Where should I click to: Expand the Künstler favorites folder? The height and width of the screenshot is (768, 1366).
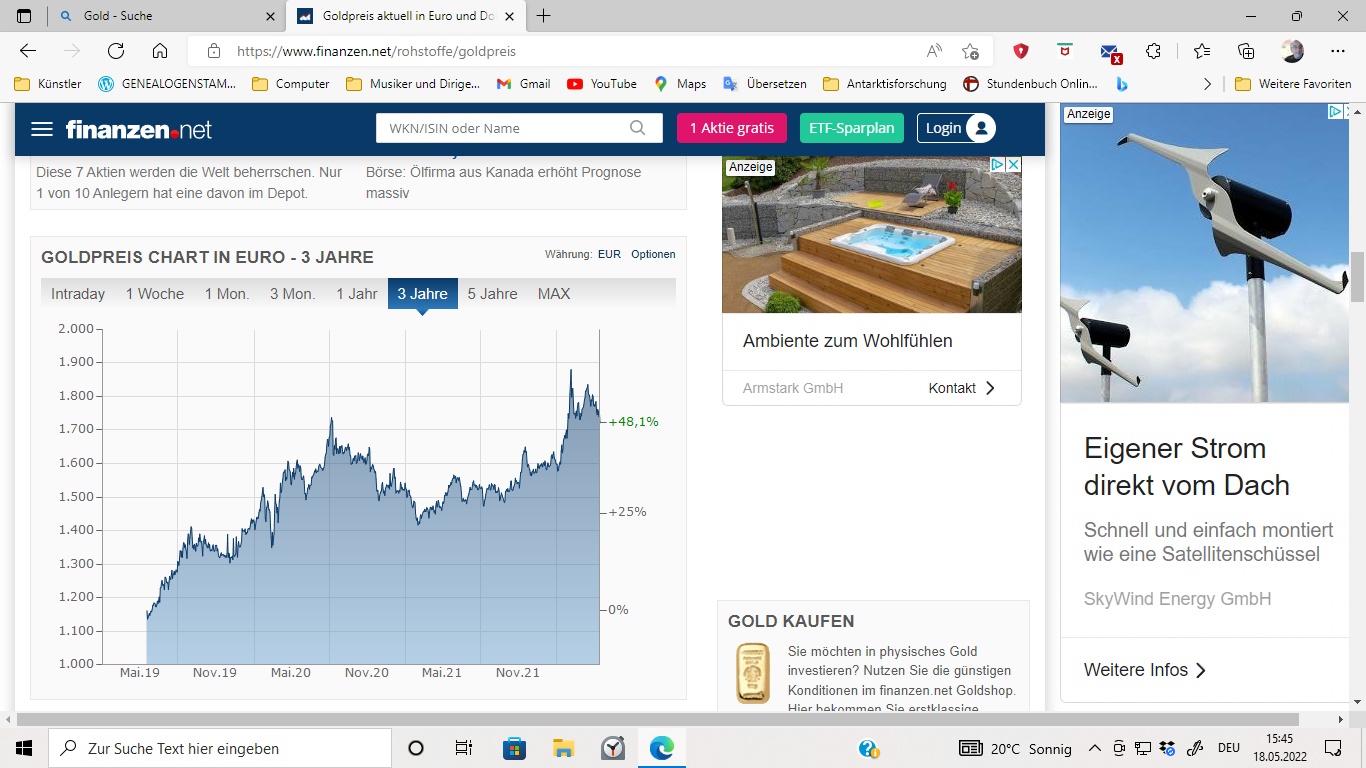[x=48, y=84]
